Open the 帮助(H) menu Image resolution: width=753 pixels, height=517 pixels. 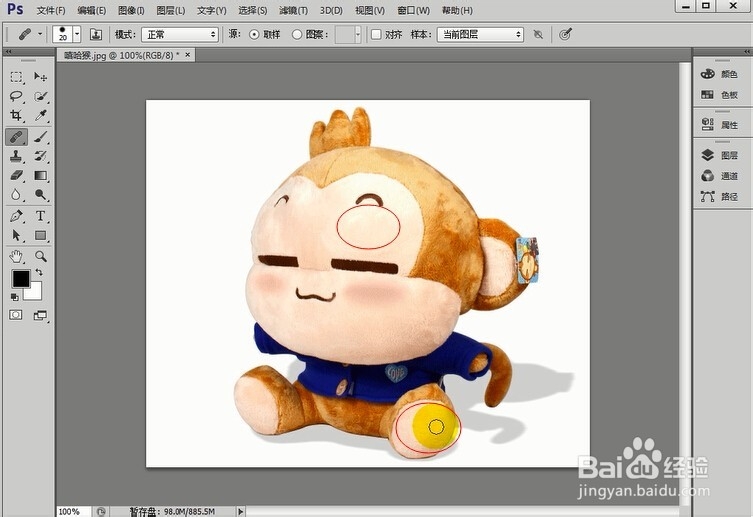click(x=457, y=10)
